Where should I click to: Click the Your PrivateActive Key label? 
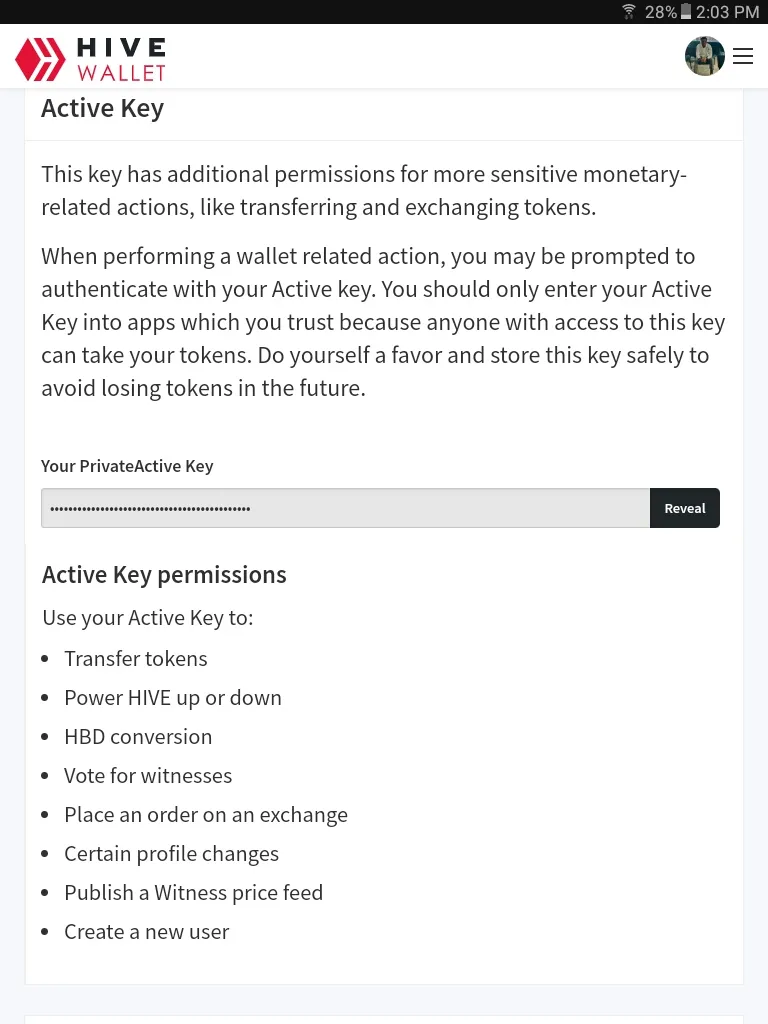(x=127, y=466)
